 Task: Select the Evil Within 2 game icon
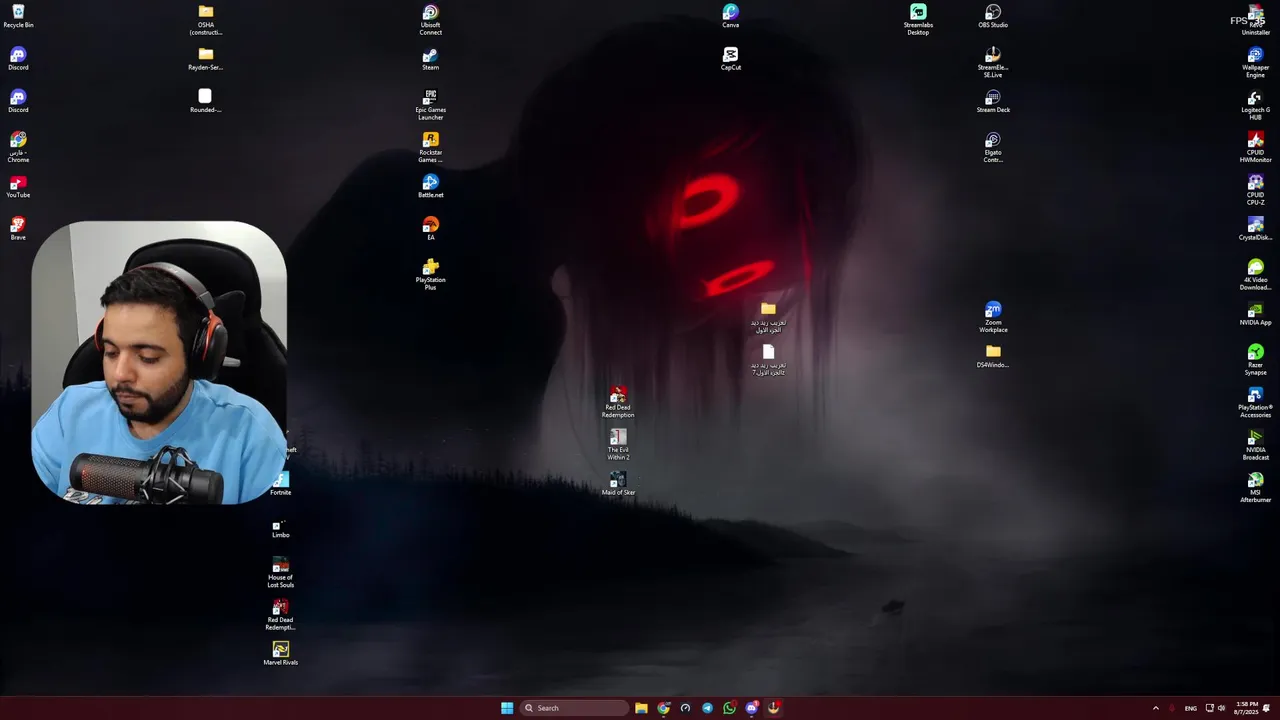pos(618,445)
